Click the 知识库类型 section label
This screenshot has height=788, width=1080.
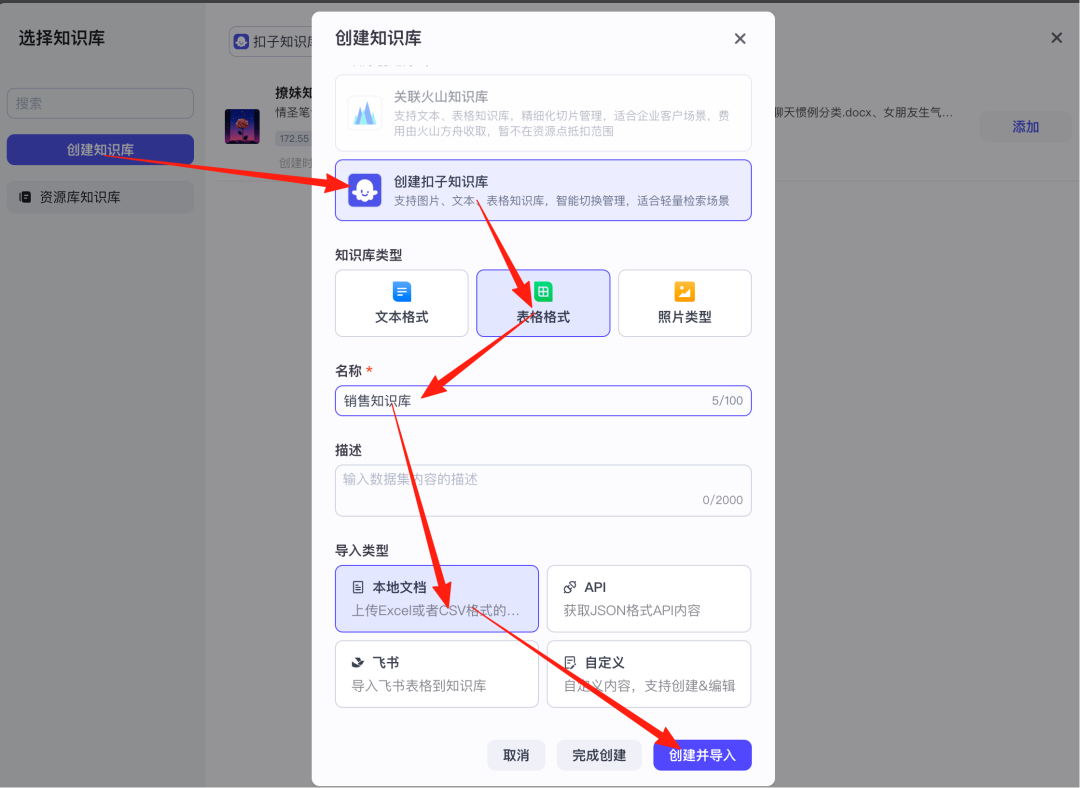pyautogui.click(x=368, y=255)
